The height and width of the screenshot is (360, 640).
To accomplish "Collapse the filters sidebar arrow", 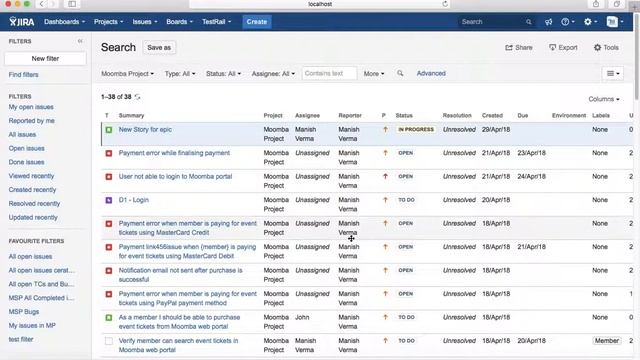I will [x=80, y=41].
